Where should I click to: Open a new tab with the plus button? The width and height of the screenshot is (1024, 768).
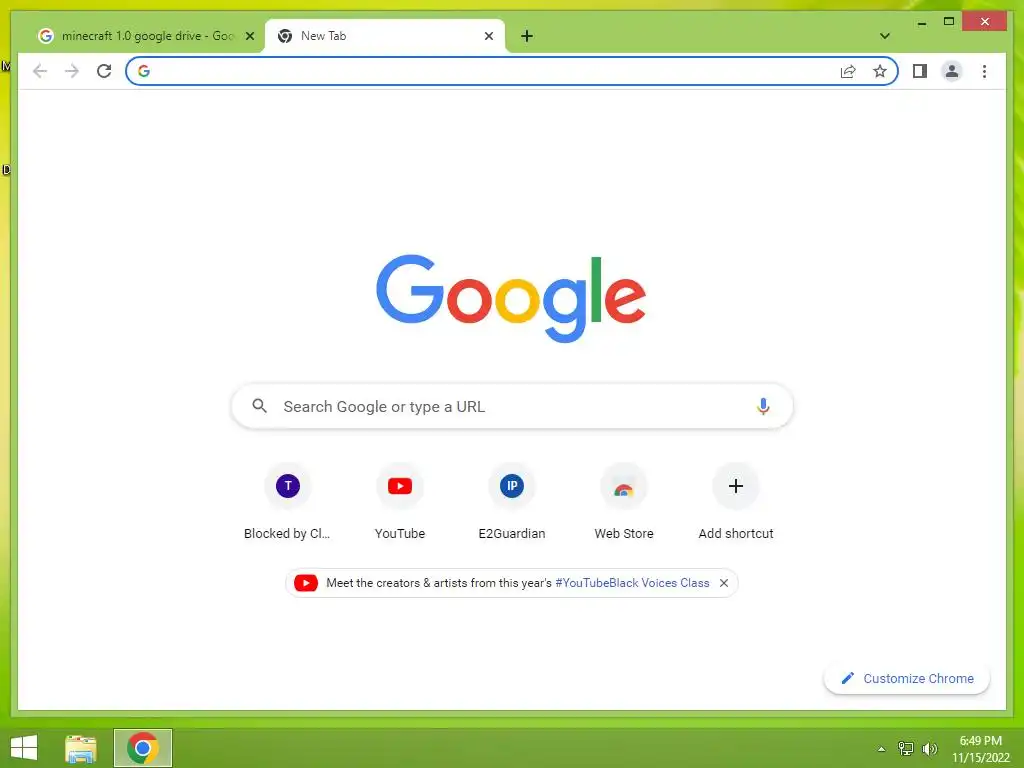527,36
